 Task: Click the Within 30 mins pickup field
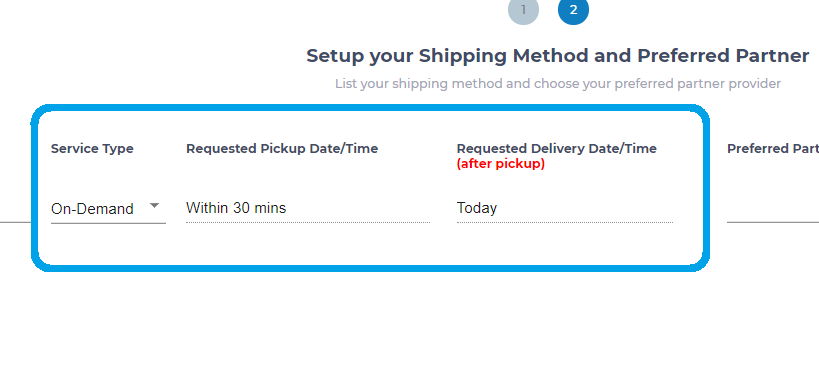tap(308, 208)
